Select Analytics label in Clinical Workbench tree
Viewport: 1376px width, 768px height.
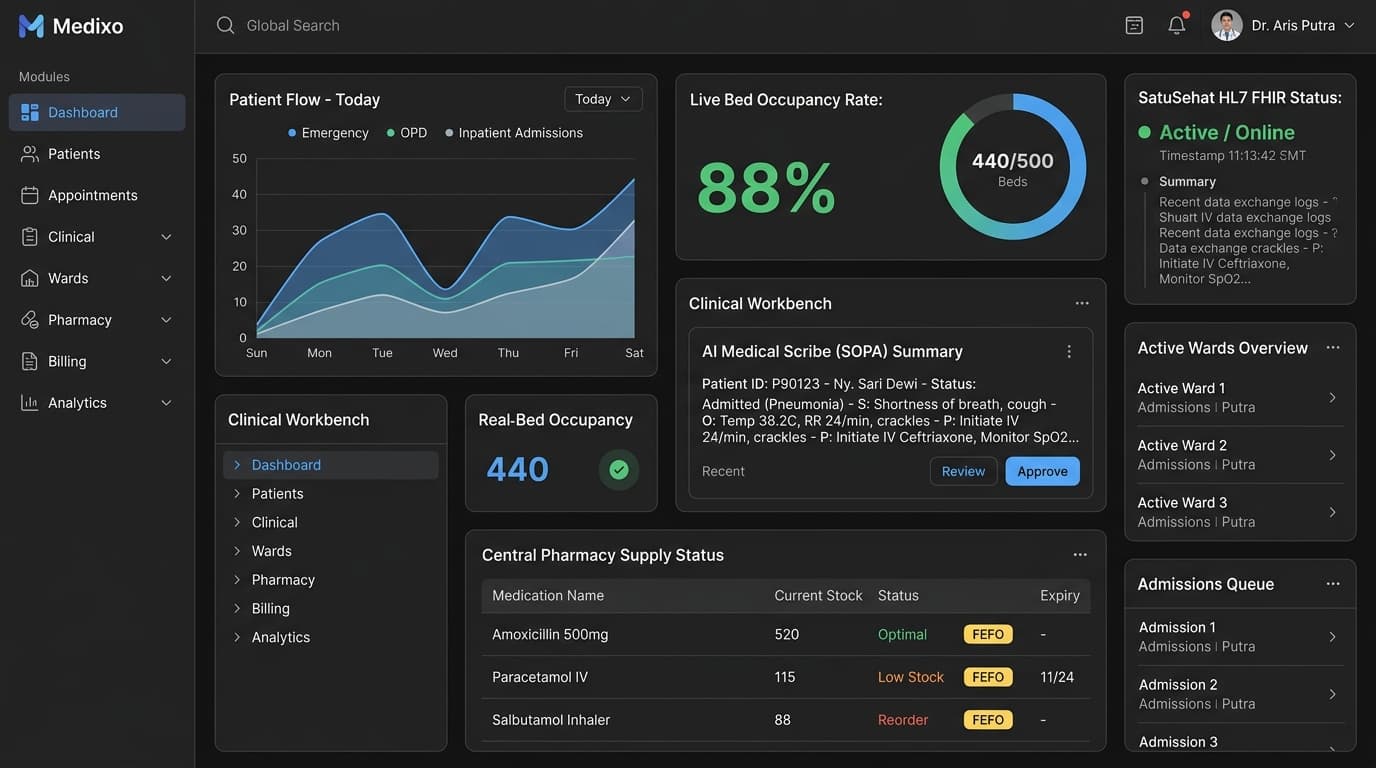tap(281, 637)
